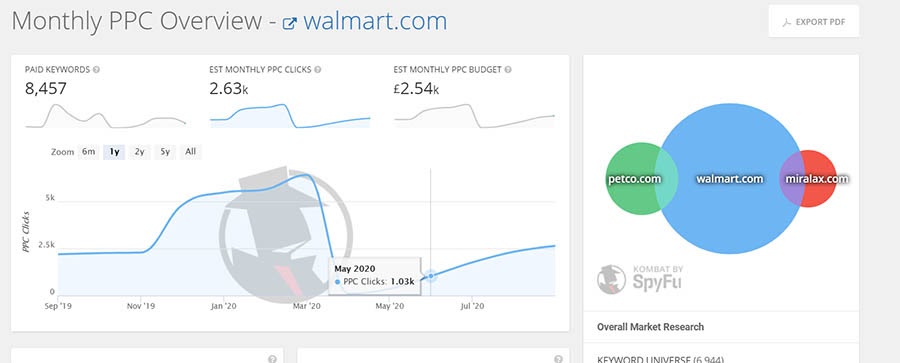900x363 pixels.
Task: Click the help icon next to Est Monthly PPC Clicks
Action: [x=318, y=69]
